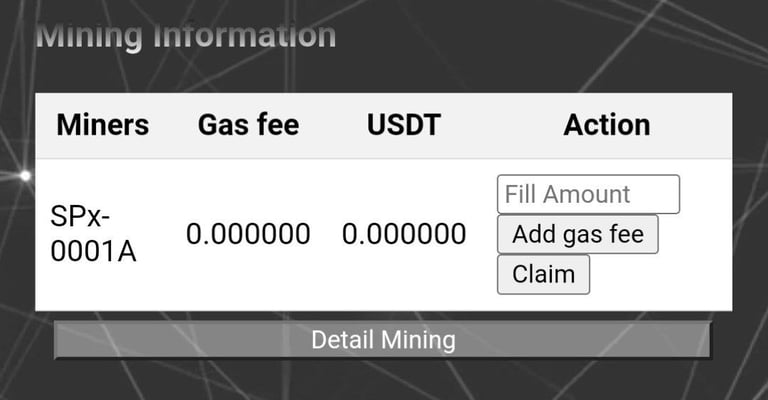Click the Claim button
The width and height of the screenshot is (768, 400).
(x=543, y=274)
